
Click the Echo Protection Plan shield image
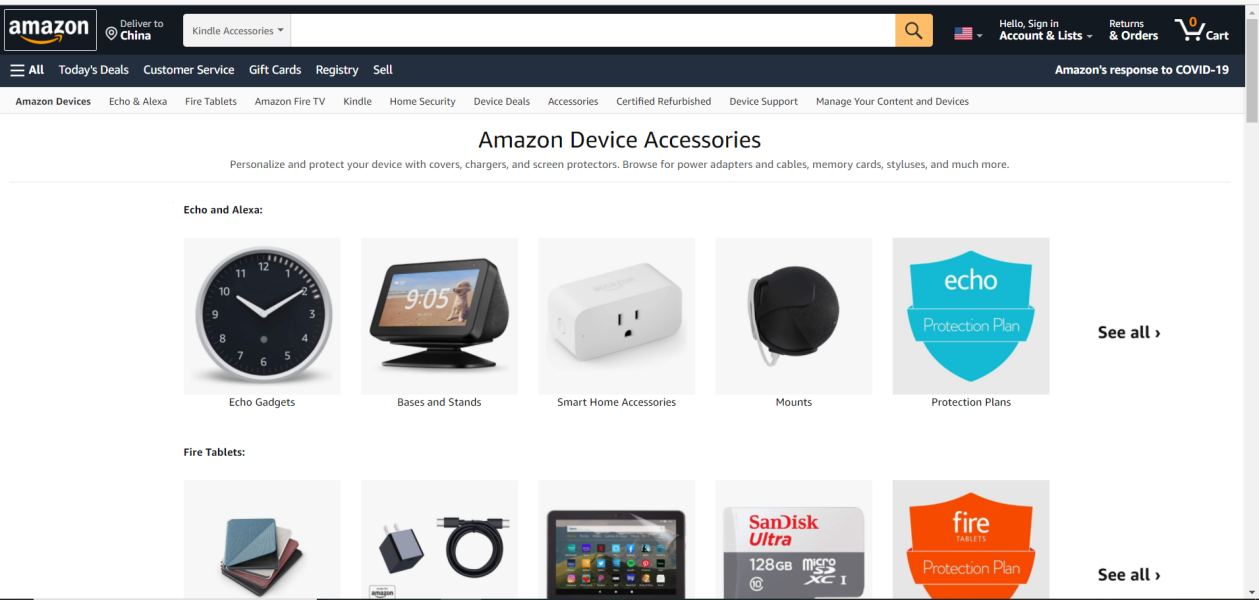[970, 316]
